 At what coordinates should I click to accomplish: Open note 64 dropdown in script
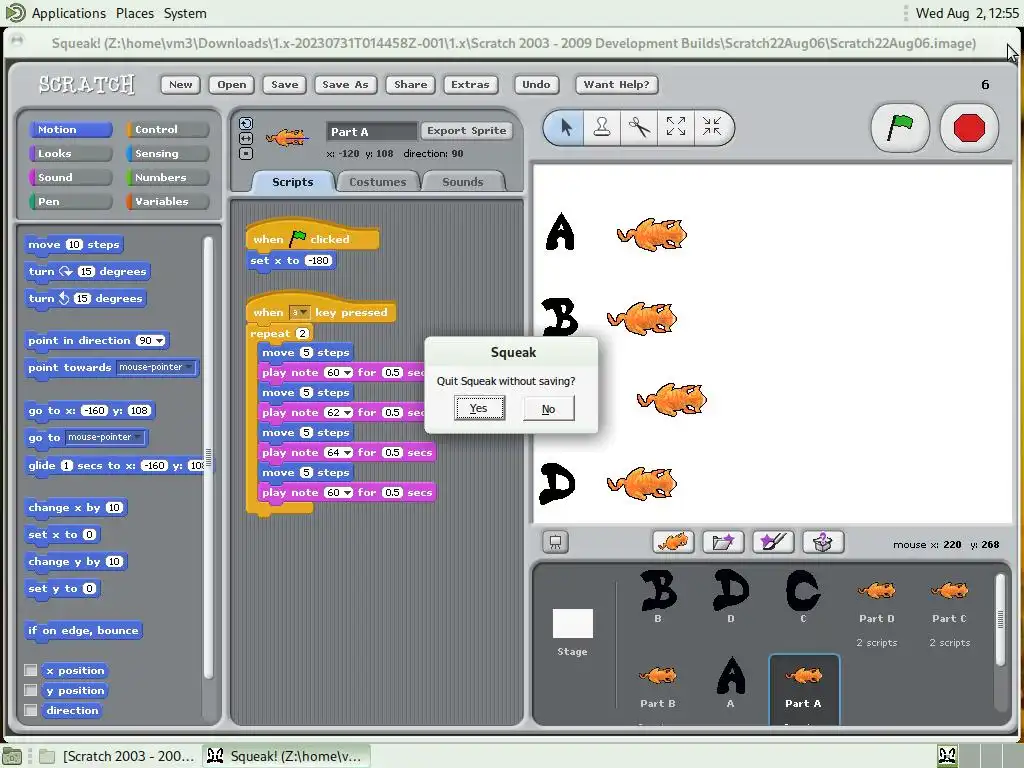[347, 453]
